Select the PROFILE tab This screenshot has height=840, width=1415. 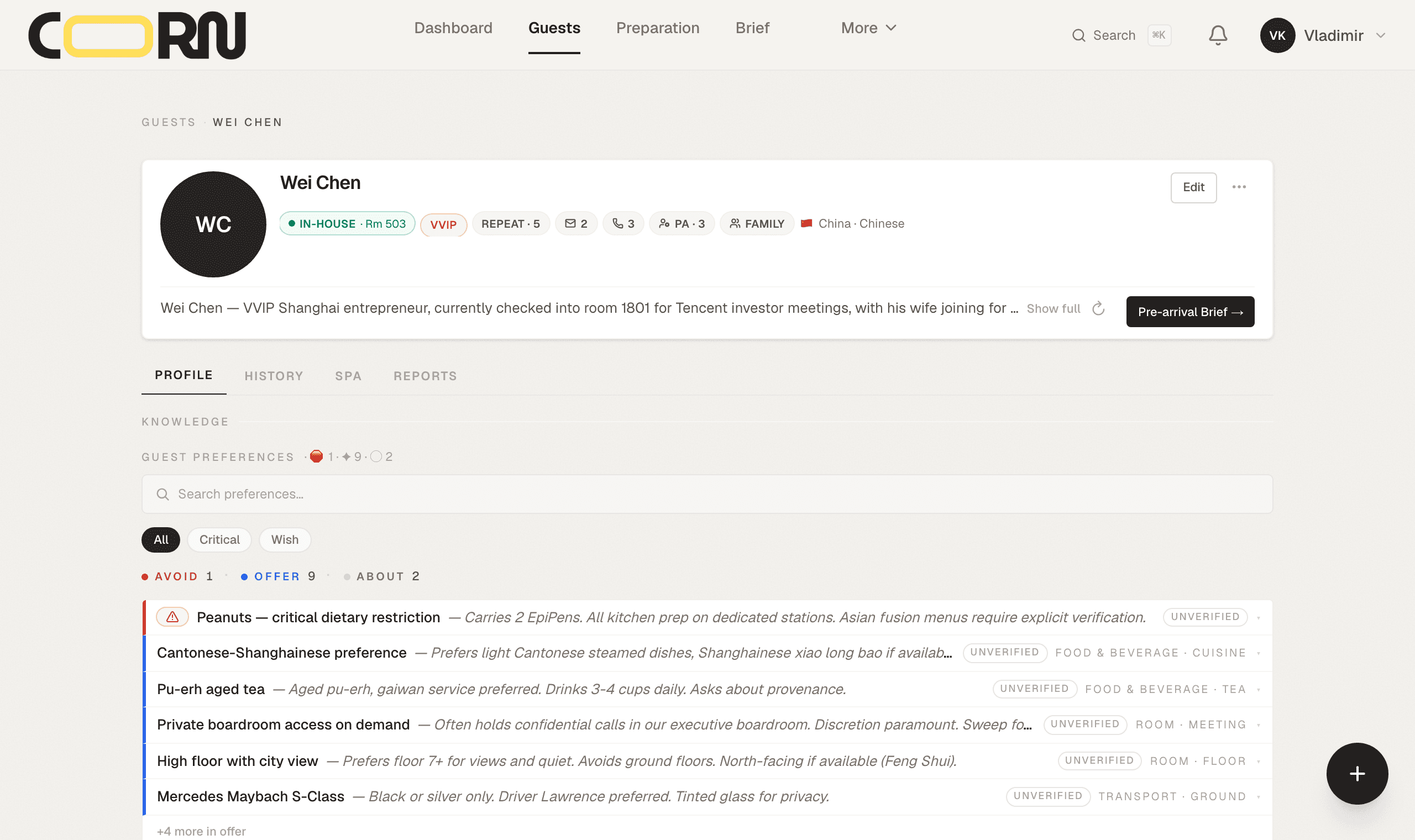184,375
